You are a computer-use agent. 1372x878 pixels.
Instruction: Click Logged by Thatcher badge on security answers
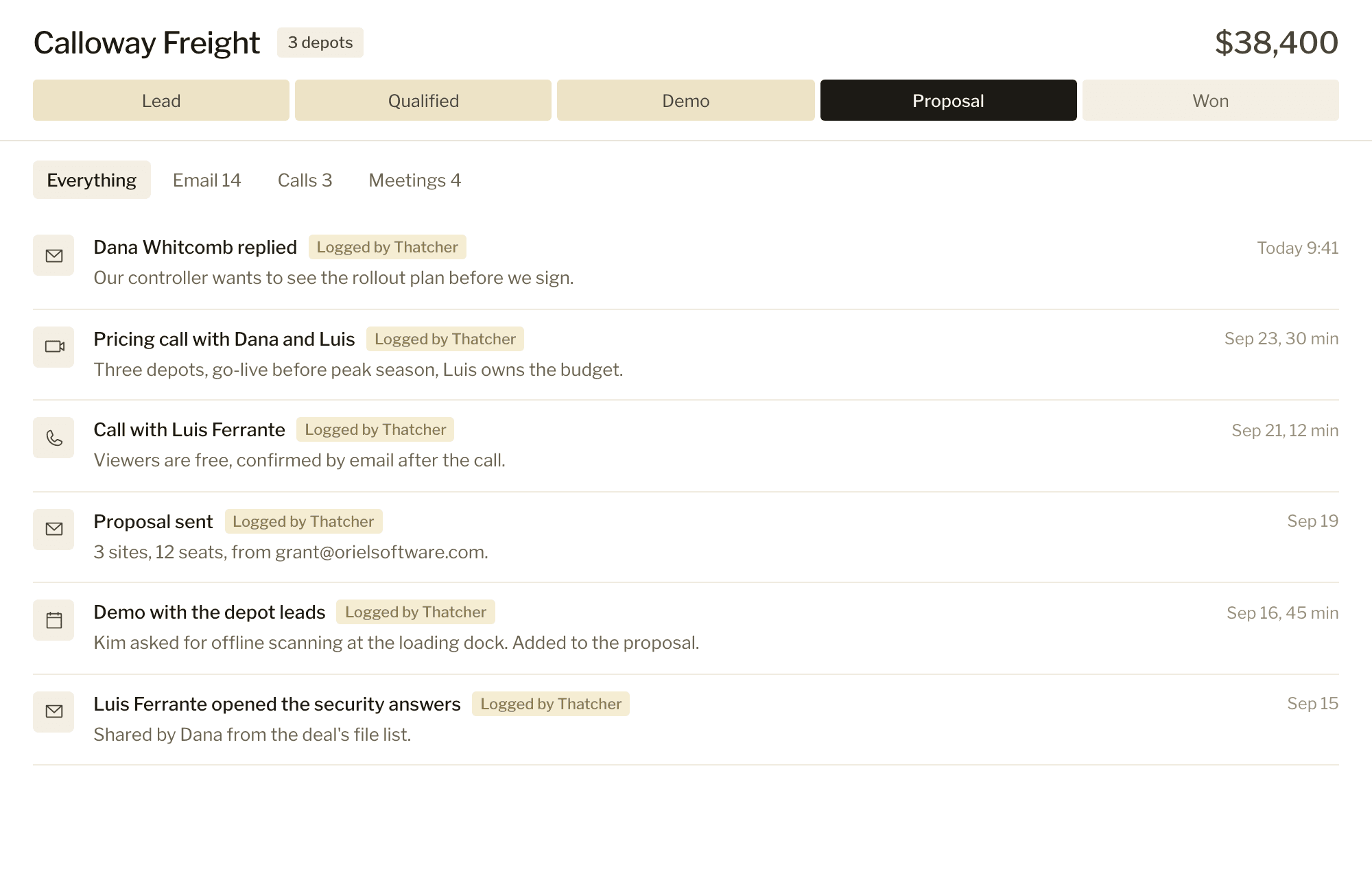[551, 704]
